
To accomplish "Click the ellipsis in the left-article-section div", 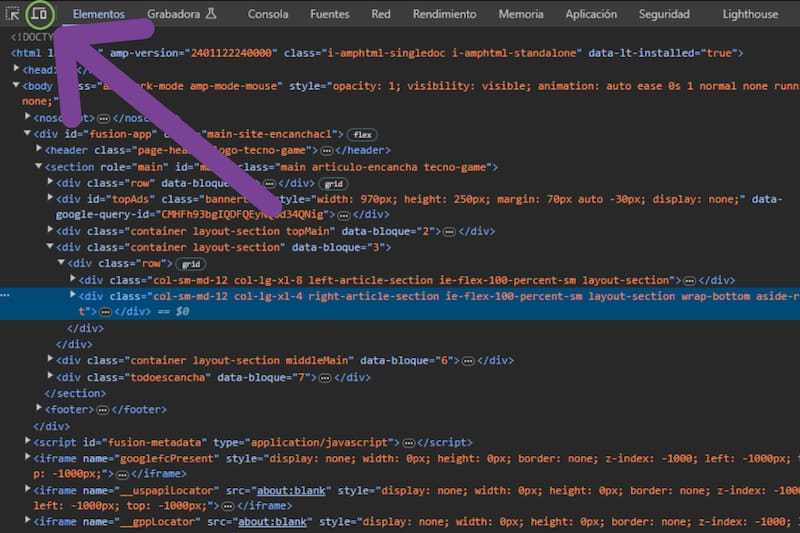I will click(689, 280).
